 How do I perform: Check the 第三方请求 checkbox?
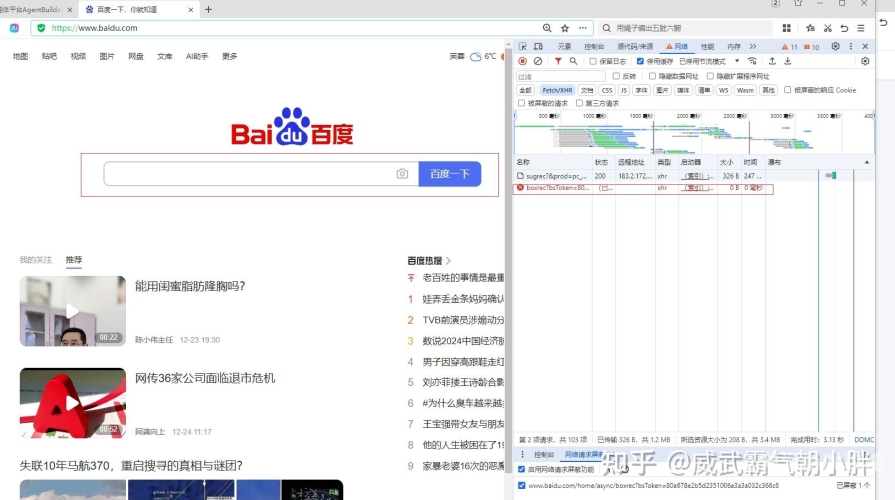click(579, 103)
